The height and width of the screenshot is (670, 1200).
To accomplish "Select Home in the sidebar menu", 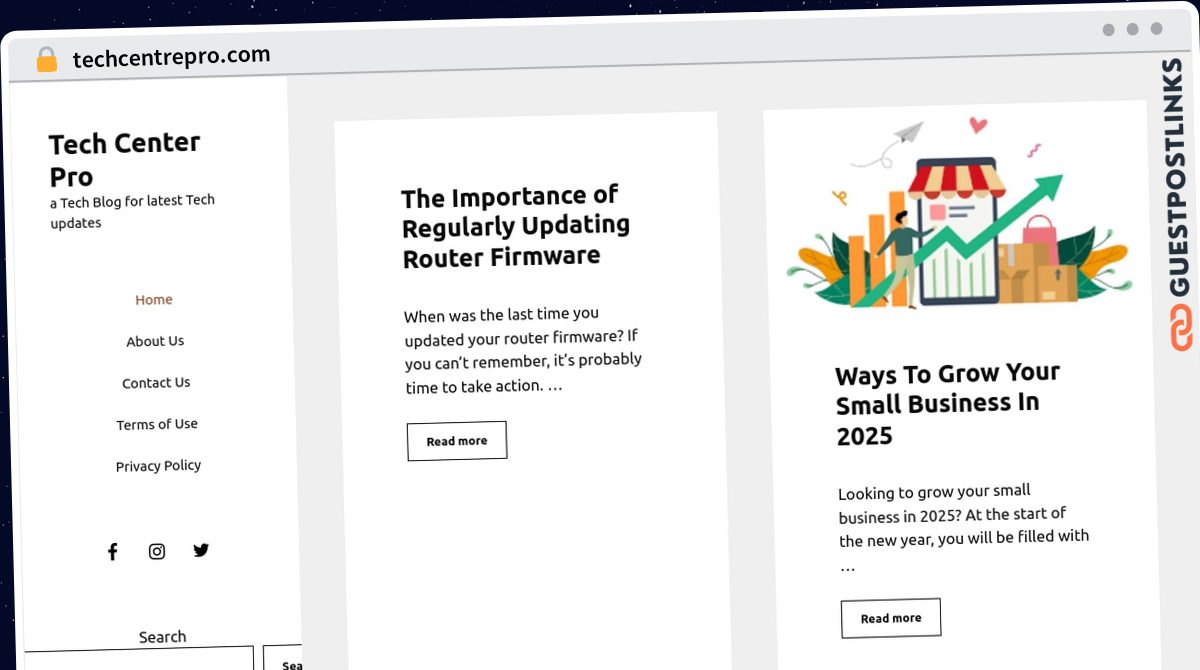I will (154, 300).
